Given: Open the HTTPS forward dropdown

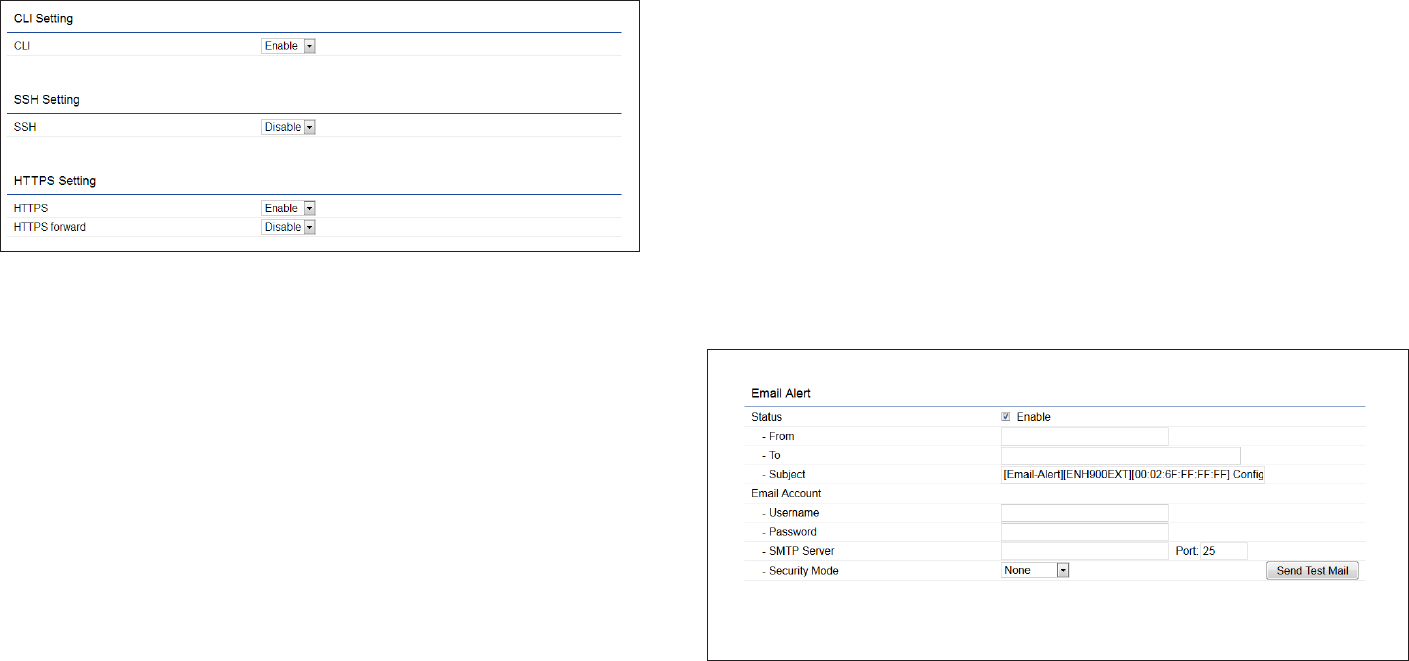Looking at the screenshot, I should (288, 227).
